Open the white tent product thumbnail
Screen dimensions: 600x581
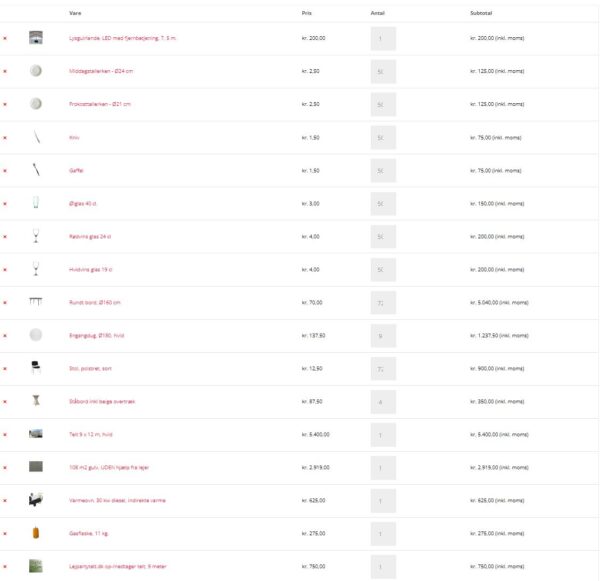tap(36, 434)
